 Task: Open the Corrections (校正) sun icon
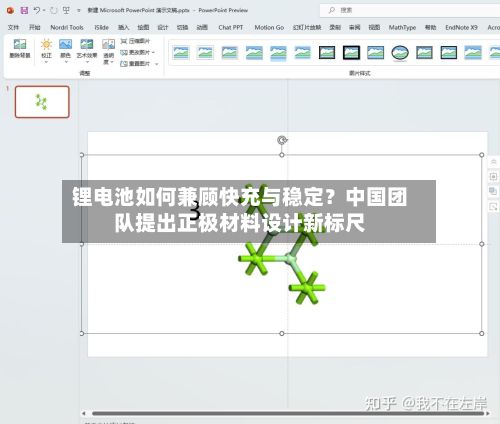point(46,44)
